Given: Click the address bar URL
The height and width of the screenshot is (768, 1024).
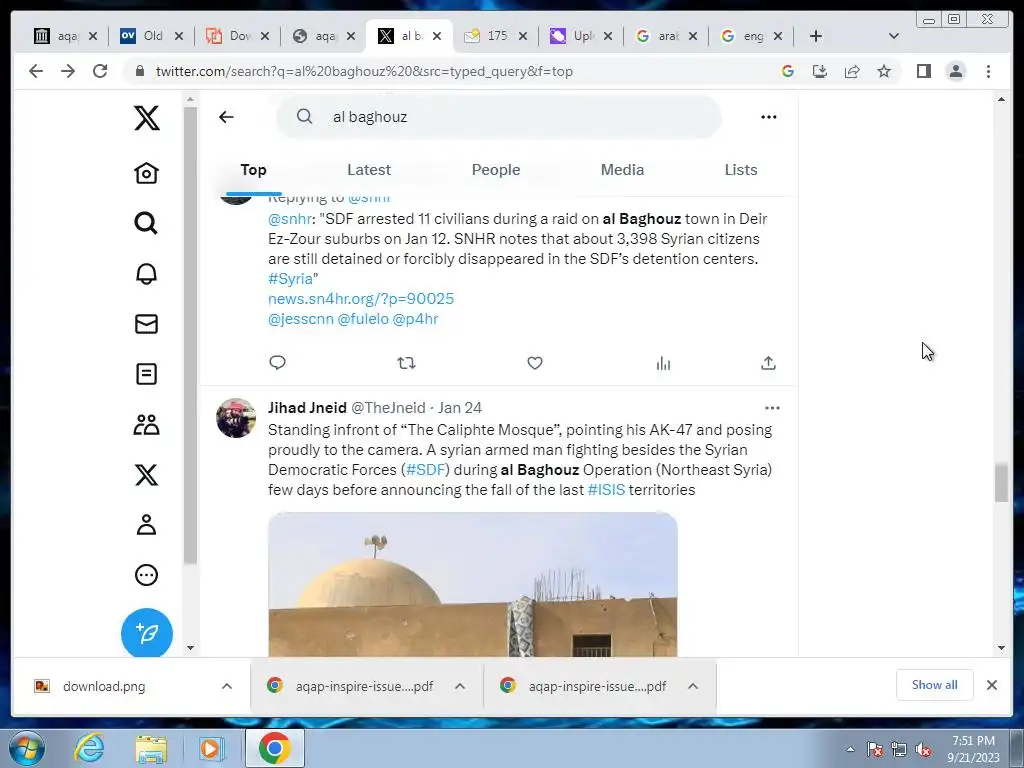Looking at the screenshot, I should [364, 71].
